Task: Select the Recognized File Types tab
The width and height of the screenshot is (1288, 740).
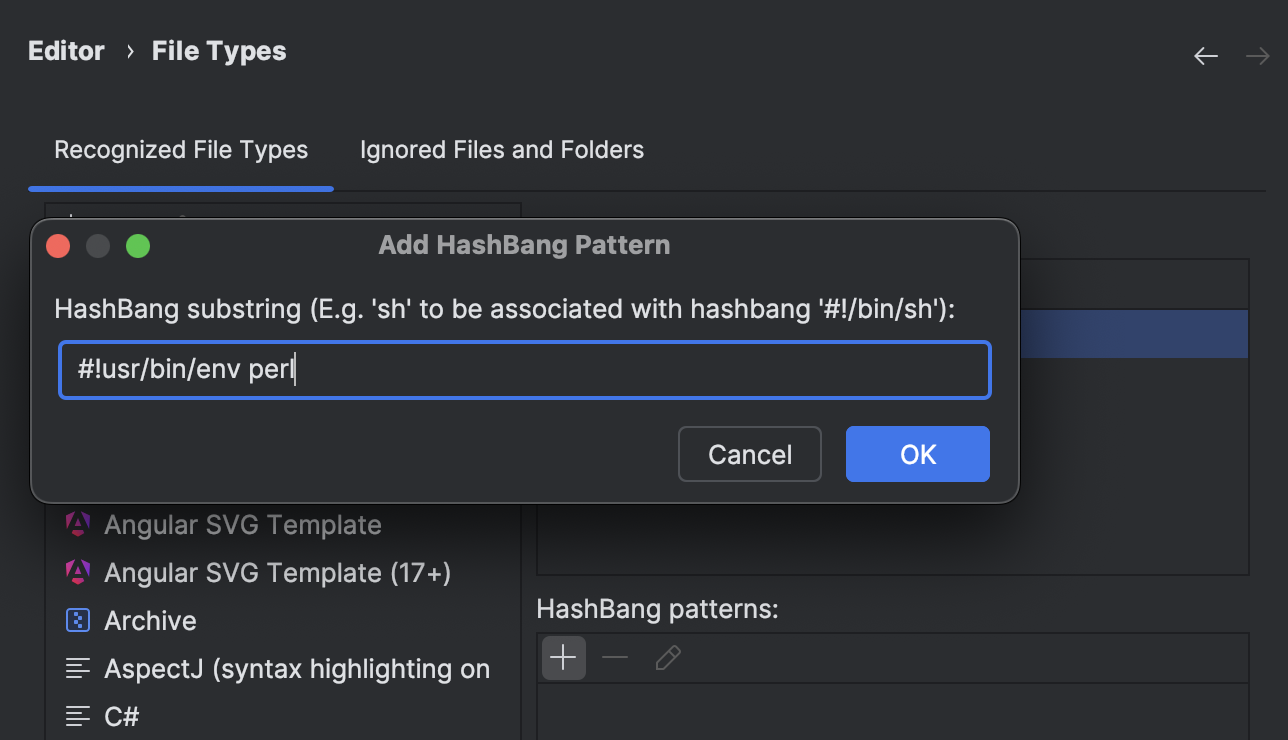Action: click(181, 149)
